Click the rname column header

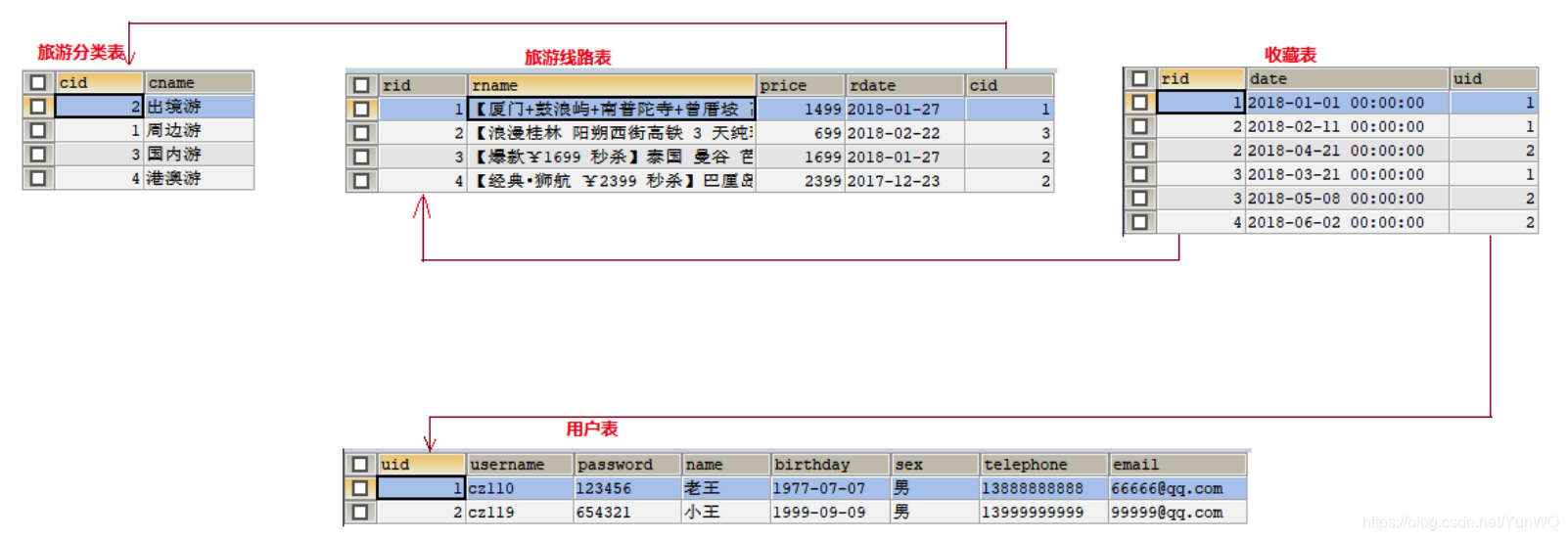[x=612, y=85]
